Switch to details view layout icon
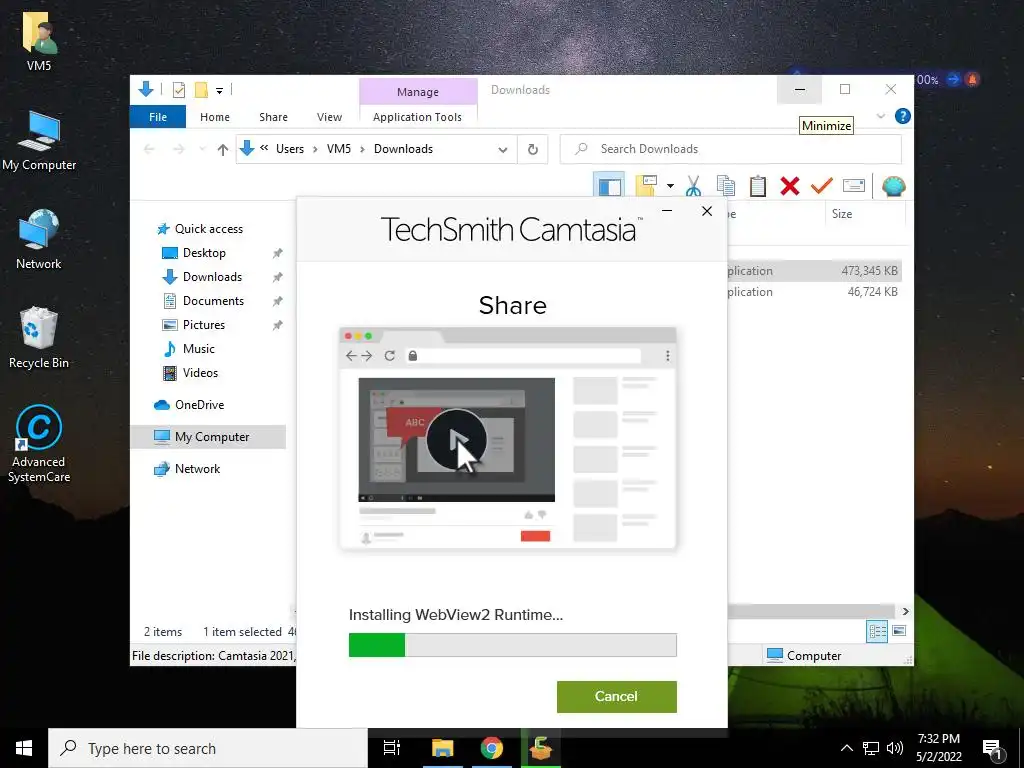Viewport: 1024px width, 768px height. coord(877,631)
